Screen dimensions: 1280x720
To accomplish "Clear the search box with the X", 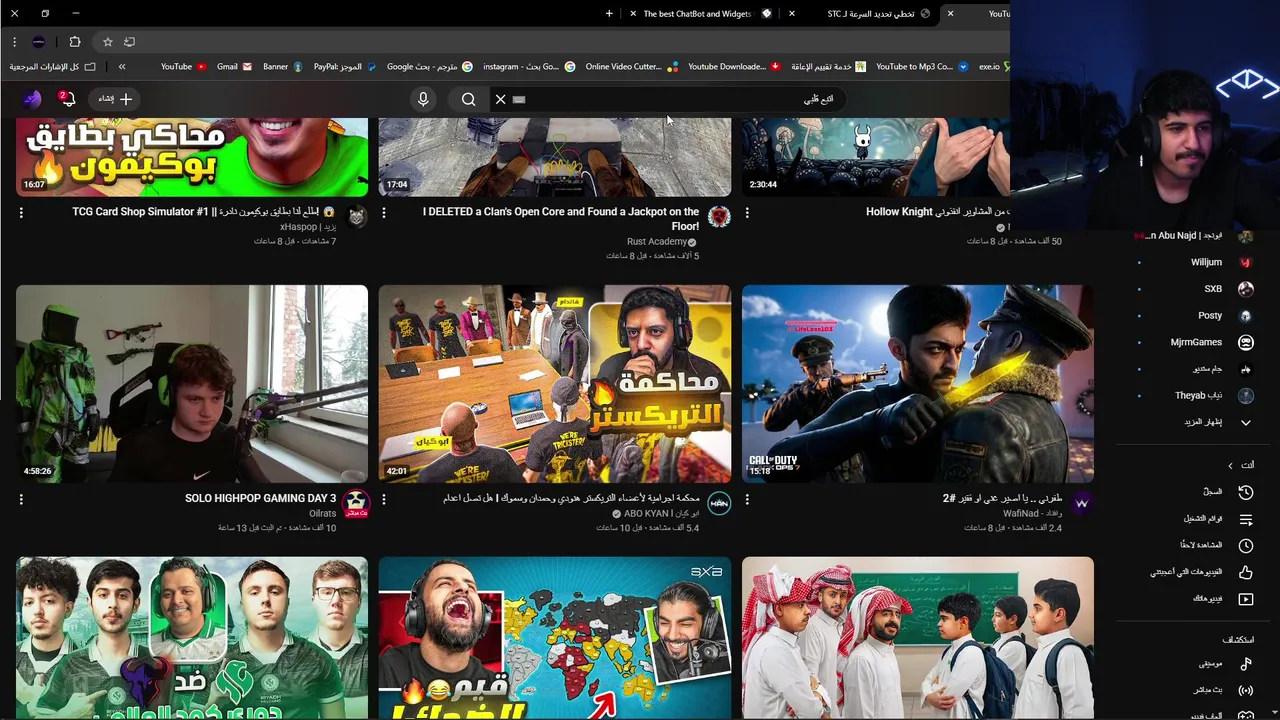I will click(500, 99).
